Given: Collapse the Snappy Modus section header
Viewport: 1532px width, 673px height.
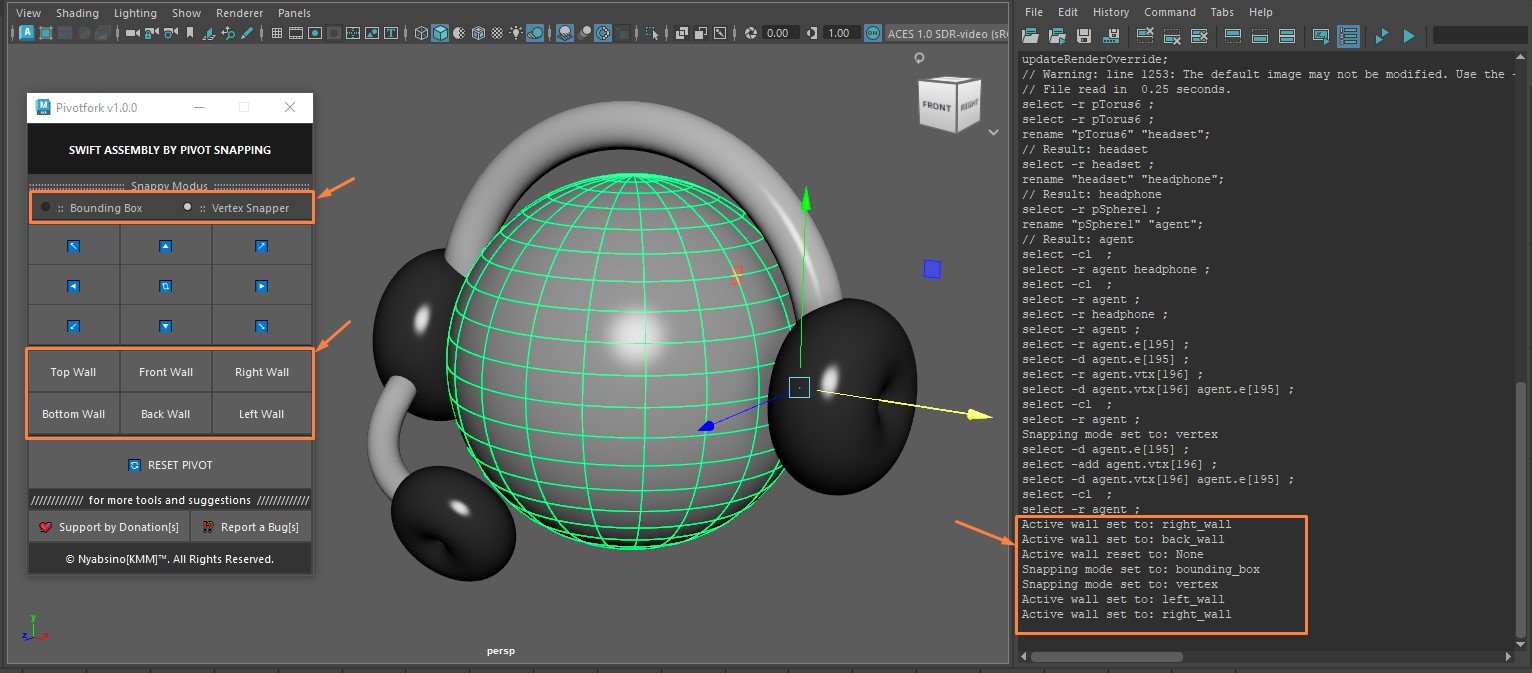Looking at the screenshot, I should 168,186.
